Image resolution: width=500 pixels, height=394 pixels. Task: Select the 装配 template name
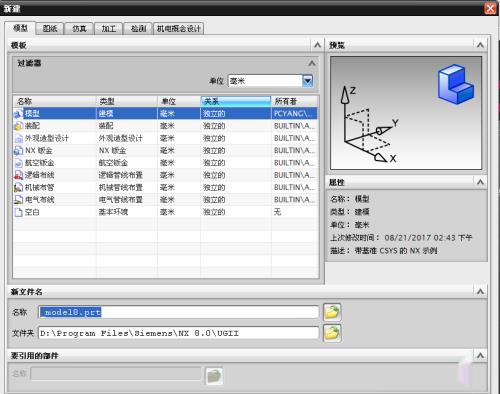32,126
